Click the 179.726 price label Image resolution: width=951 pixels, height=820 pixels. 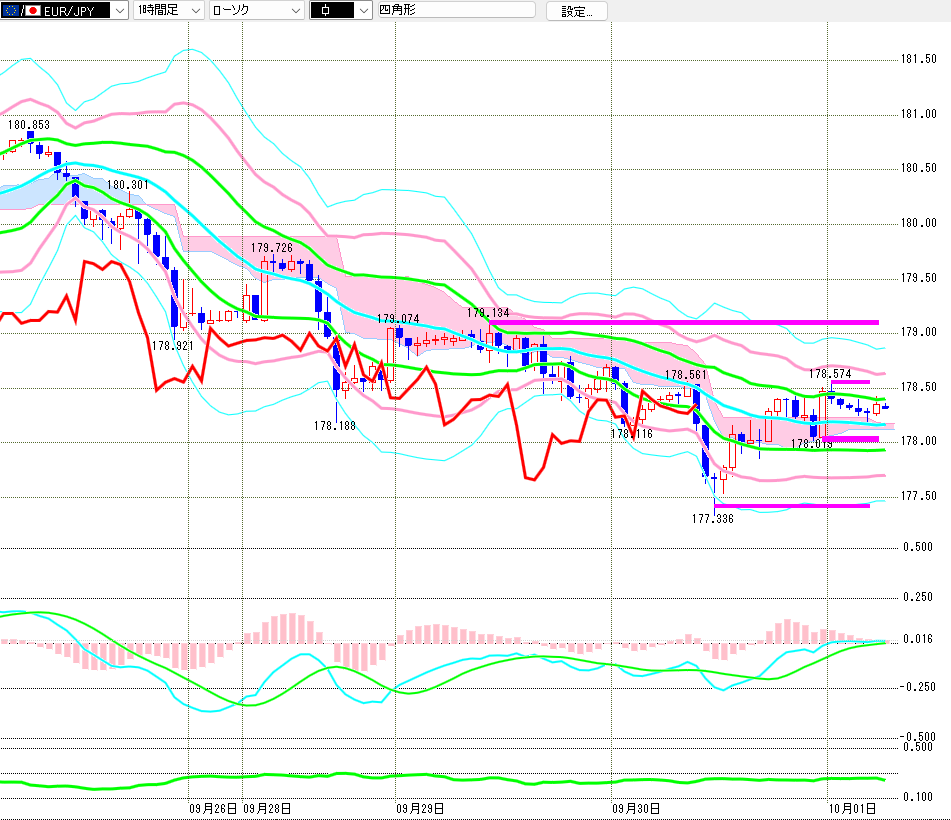(272, 248)
